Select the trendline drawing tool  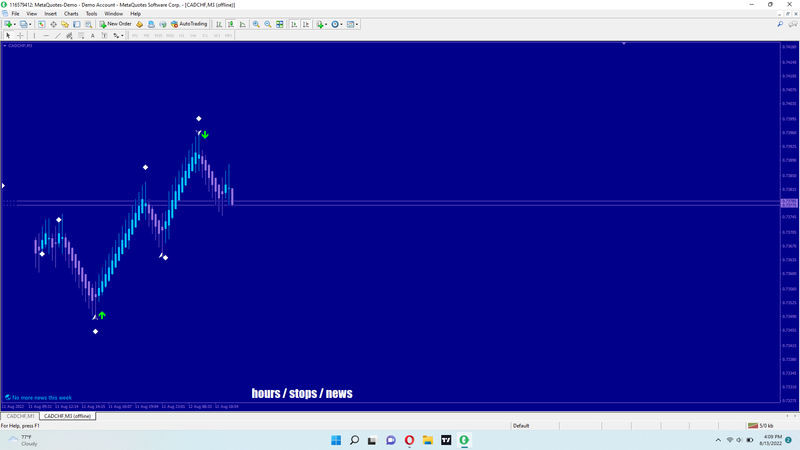[x=58, y=35]
